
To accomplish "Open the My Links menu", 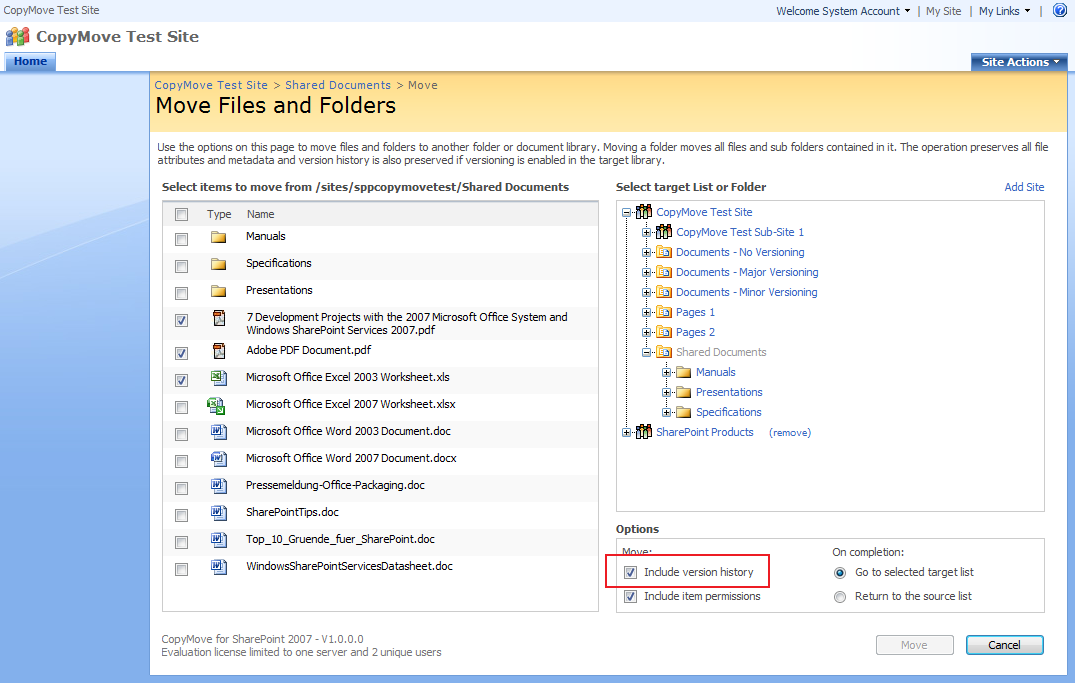I will pos(1004,11).
